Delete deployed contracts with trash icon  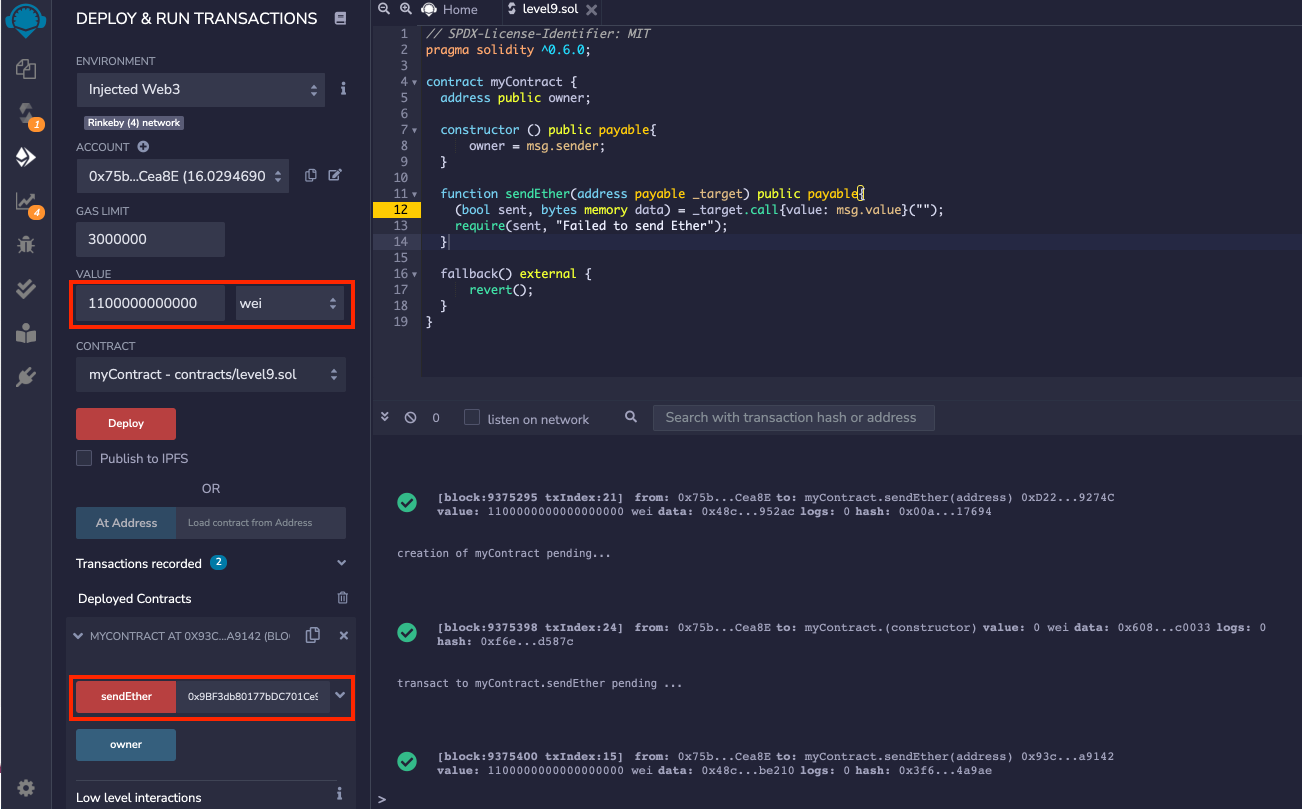(343, 598)
